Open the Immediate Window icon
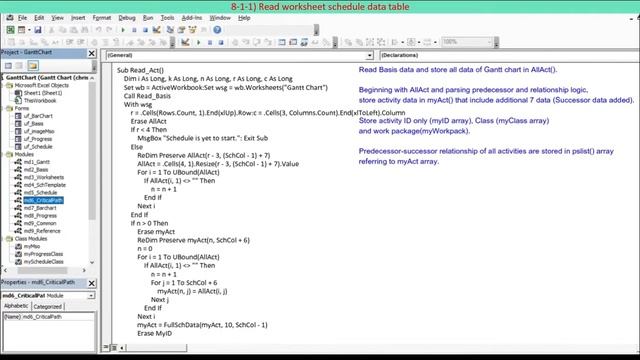This screenshot has width=640, height=360. click(293, 42)
